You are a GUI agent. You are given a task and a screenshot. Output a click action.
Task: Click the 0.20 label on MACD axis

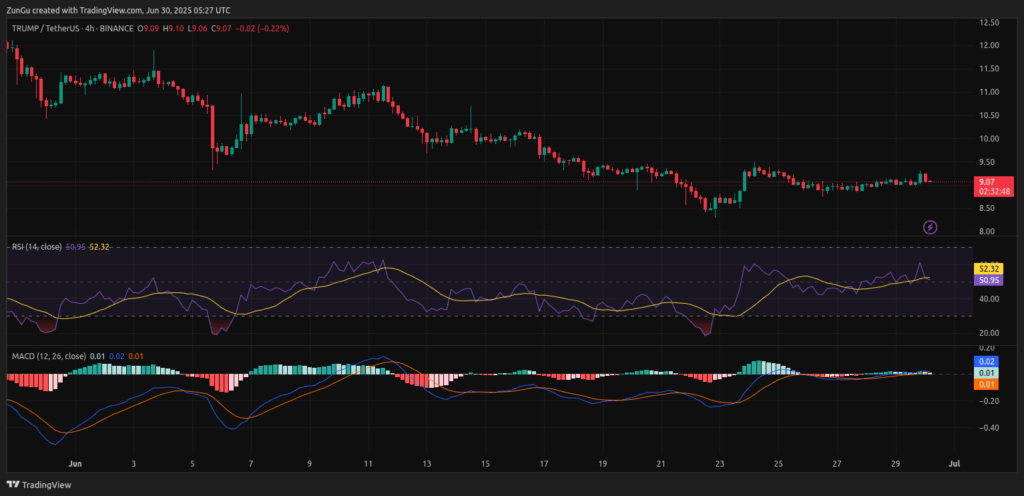[989, 349]
